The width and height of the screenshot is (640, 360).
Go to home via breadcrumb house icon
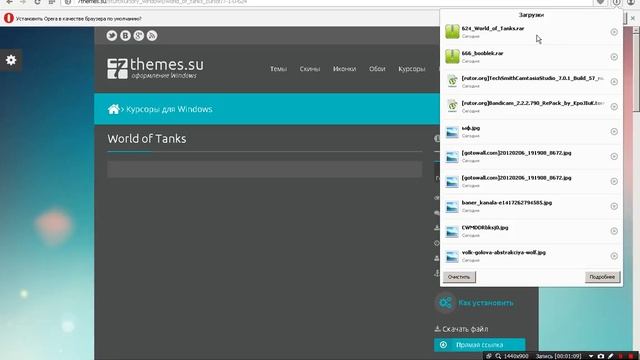pos(113,109)
